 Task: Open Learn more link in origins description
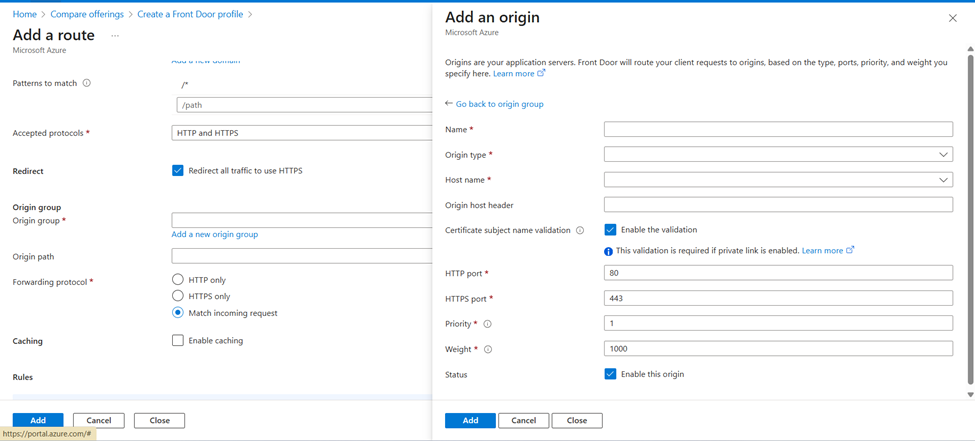click(514, 73)
